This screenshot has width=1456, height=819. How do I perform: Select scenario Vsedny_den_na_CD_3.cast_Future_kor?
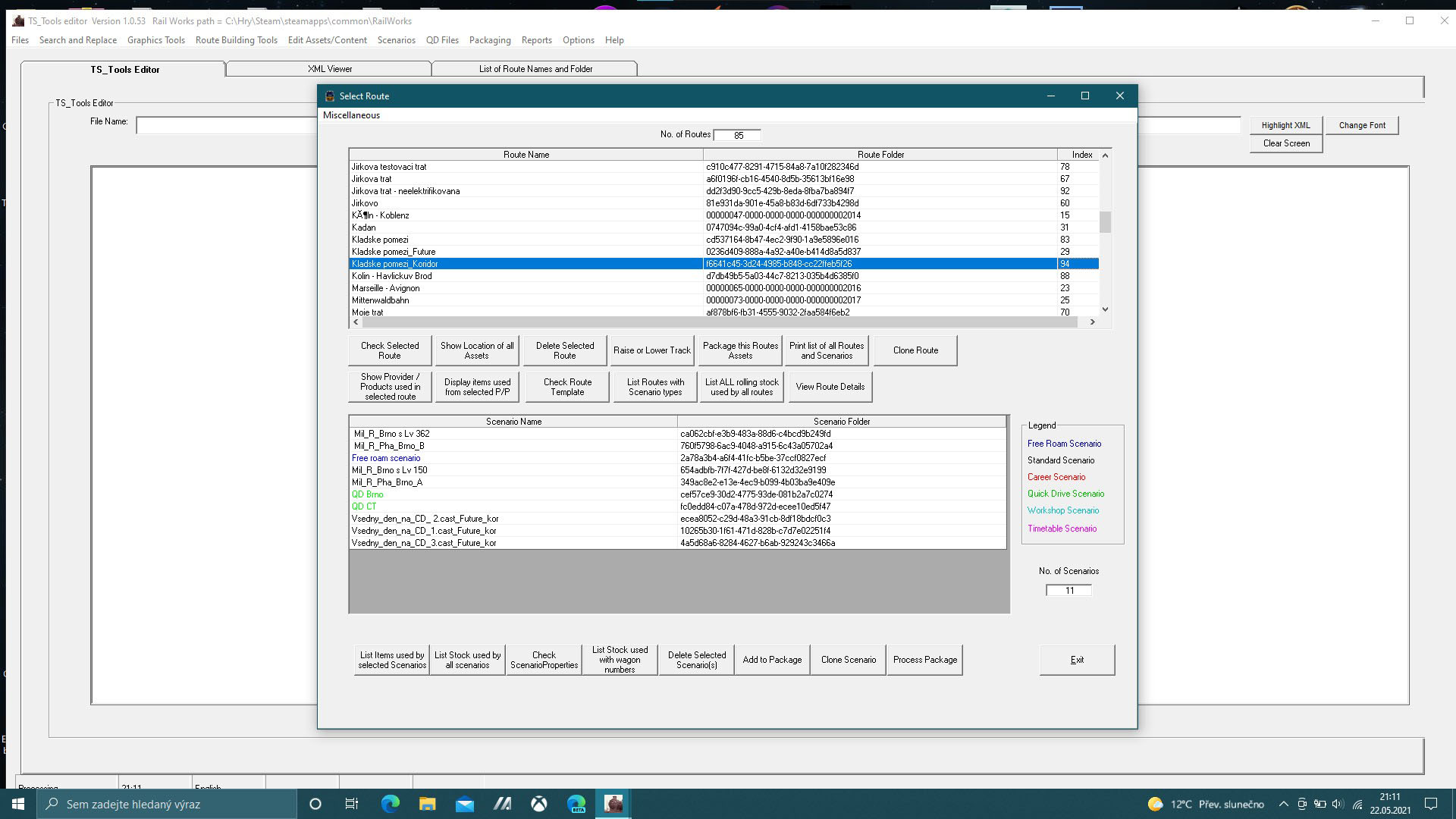[677, 543]
